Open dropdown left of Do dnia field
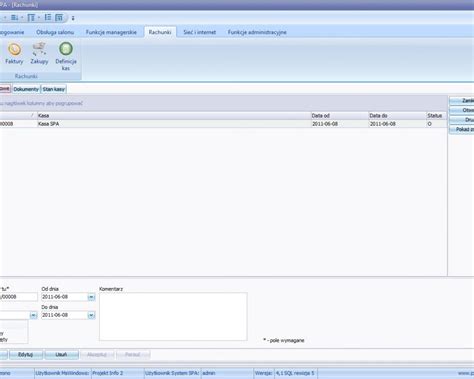Screen dimensions: 474x379 click(x=33, y=315)
